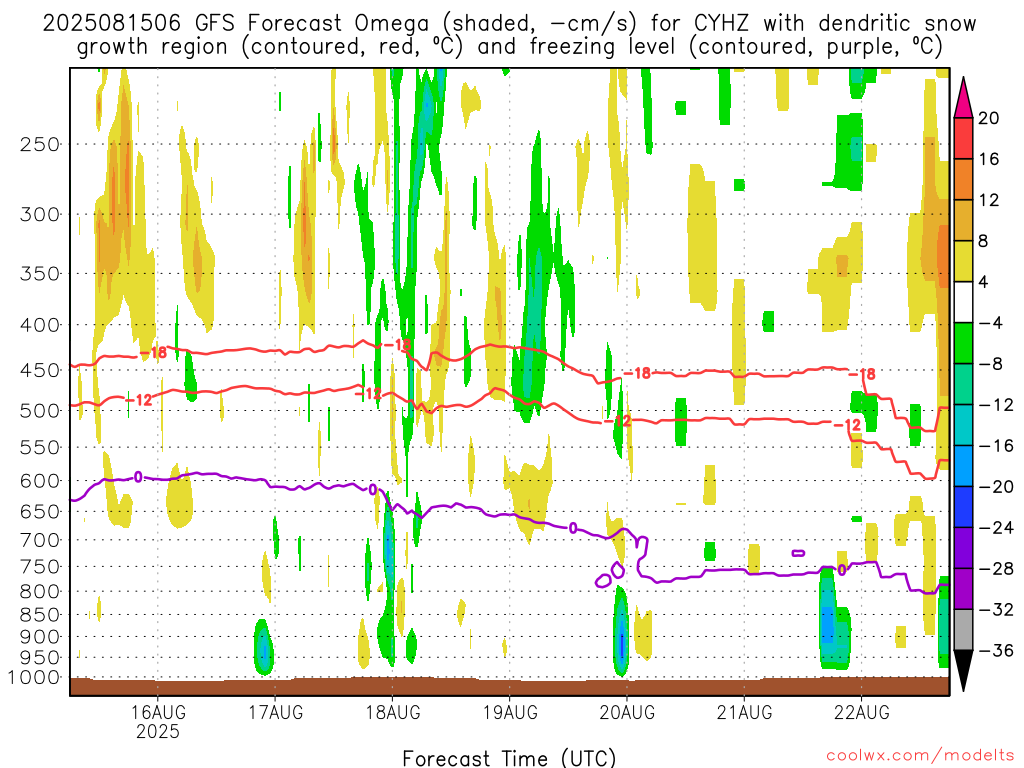This screenshot has height=768, width=1024.
Task: Click the green swatch between -8 and -4
Action: click(963, 343)
